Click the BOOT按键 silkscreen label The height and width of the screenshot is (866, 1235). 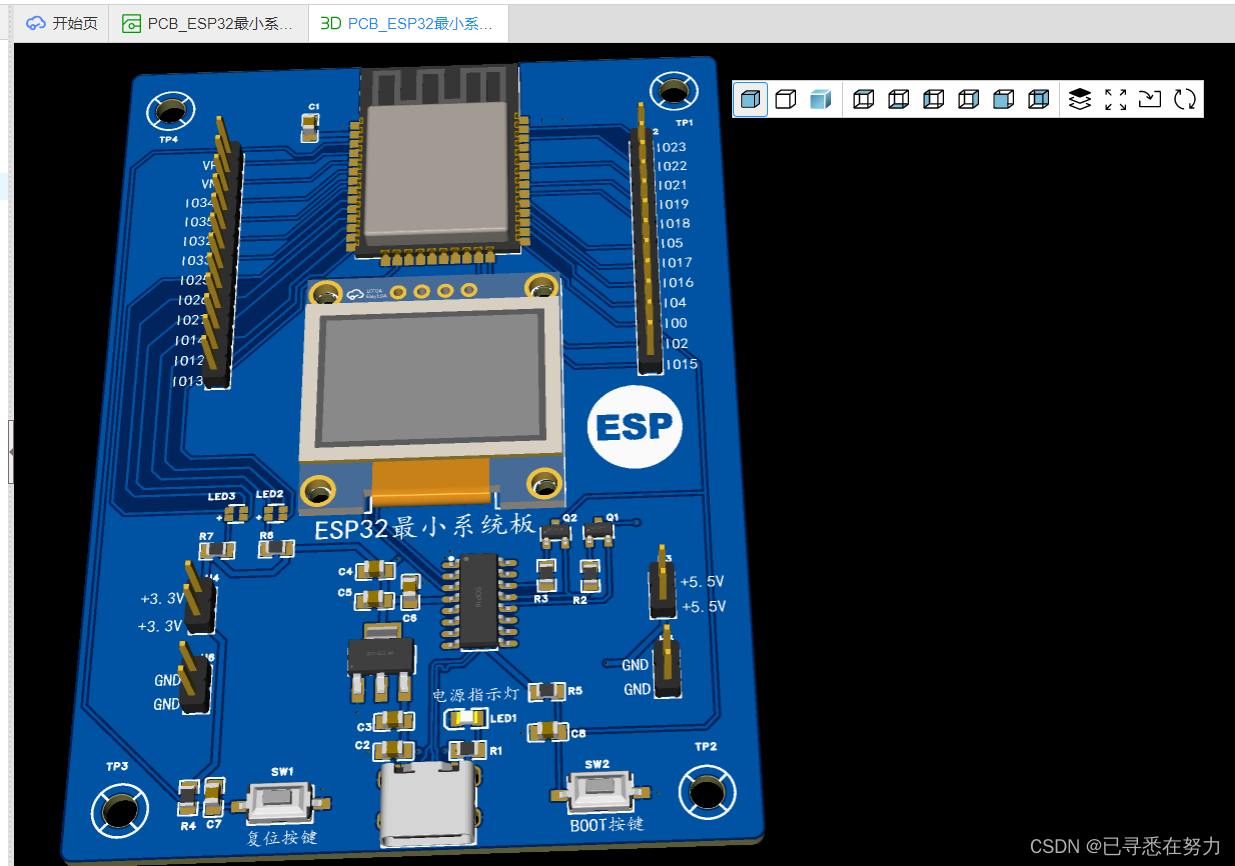[x=607, y=824]
